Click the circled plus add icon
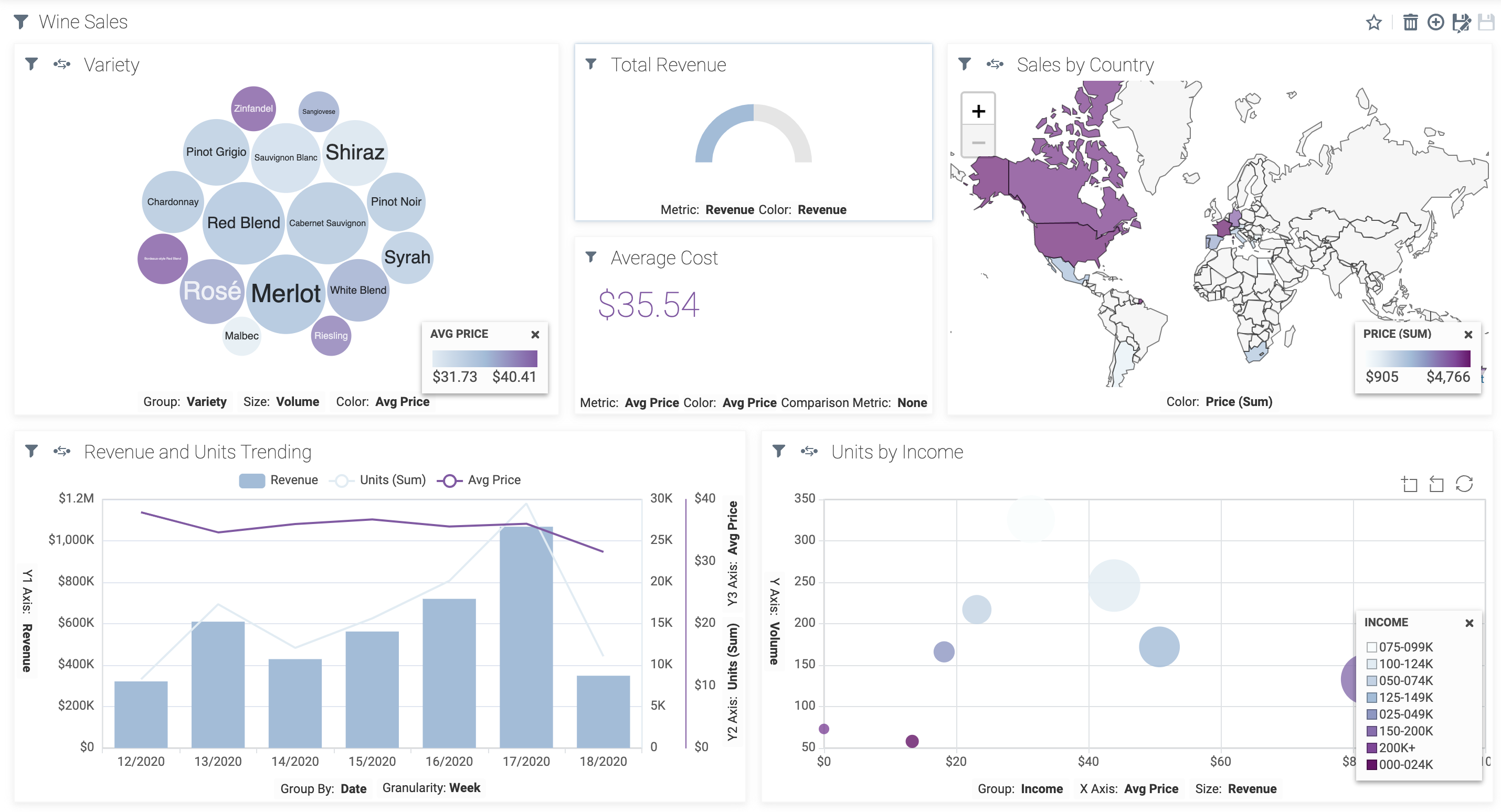 coord(1435,23)
